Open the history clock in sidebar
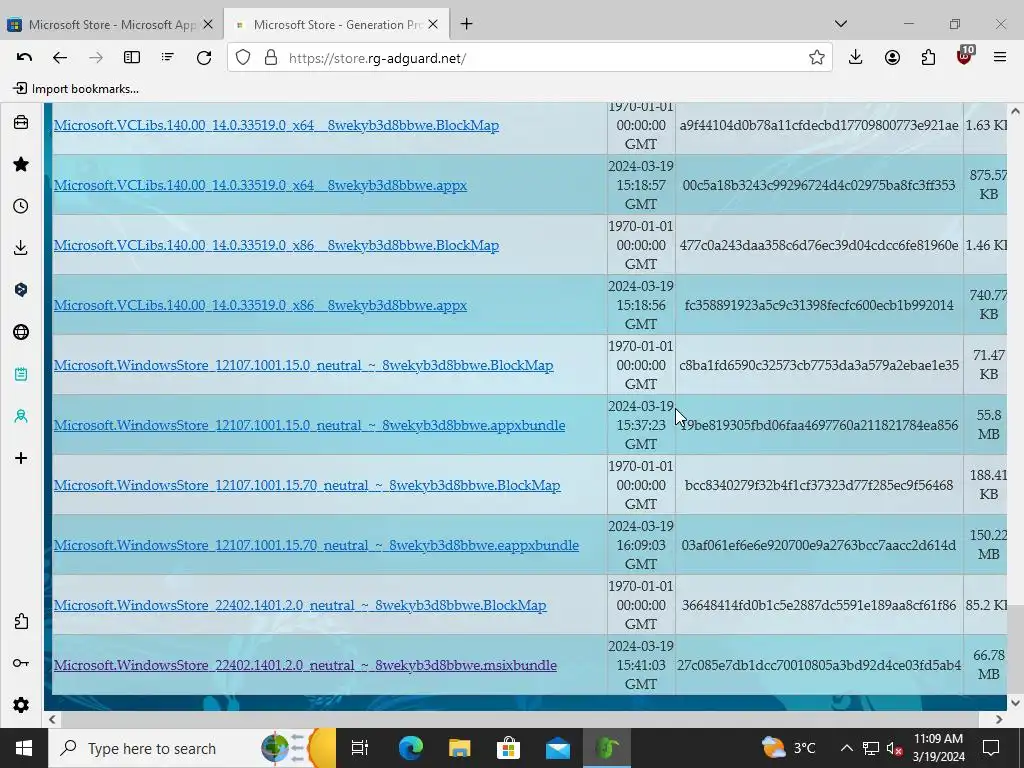The width and height of the screenshot is (1024, 768). click(21, 206)
